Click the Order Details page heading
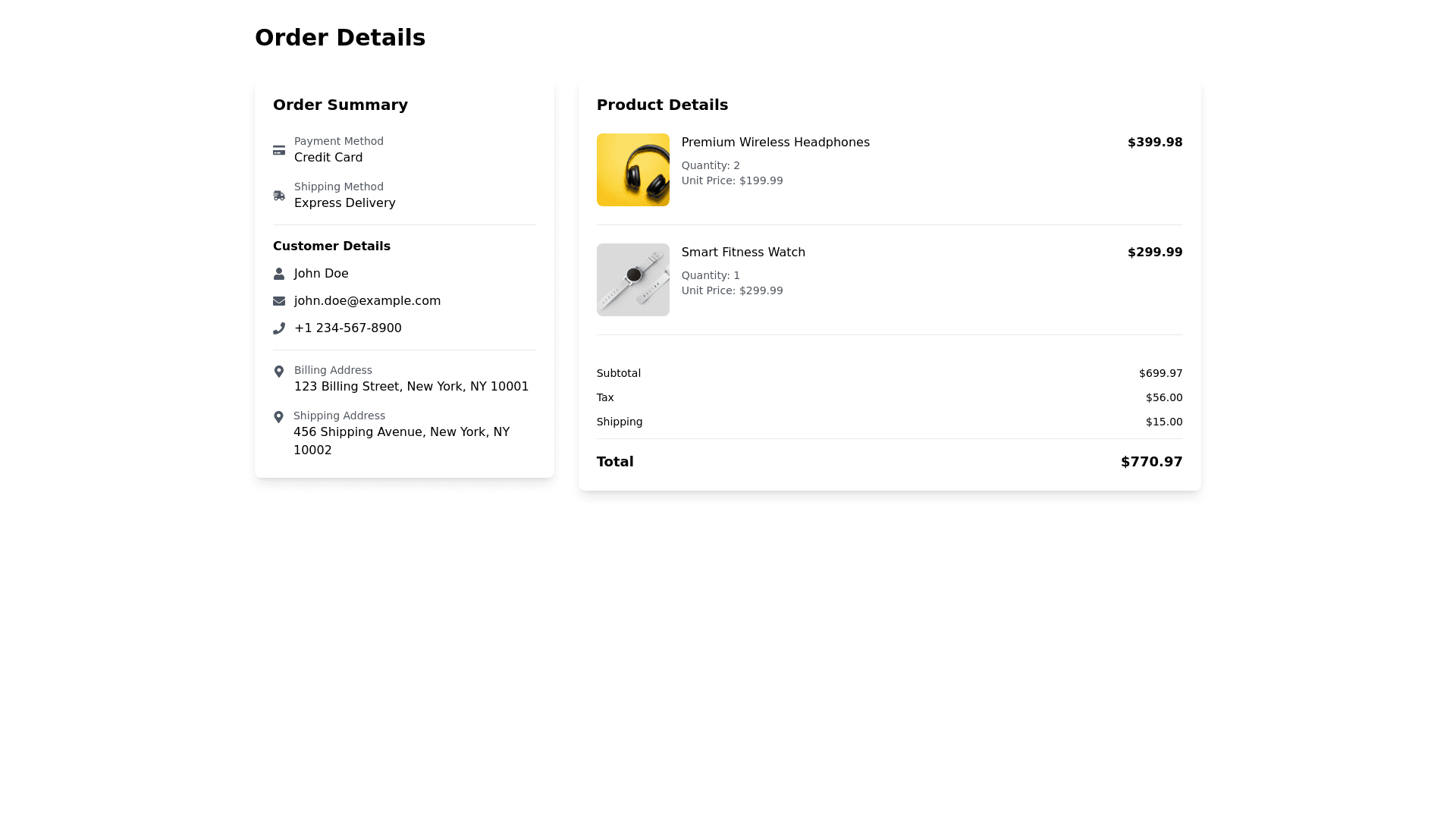 pos(340,38)
